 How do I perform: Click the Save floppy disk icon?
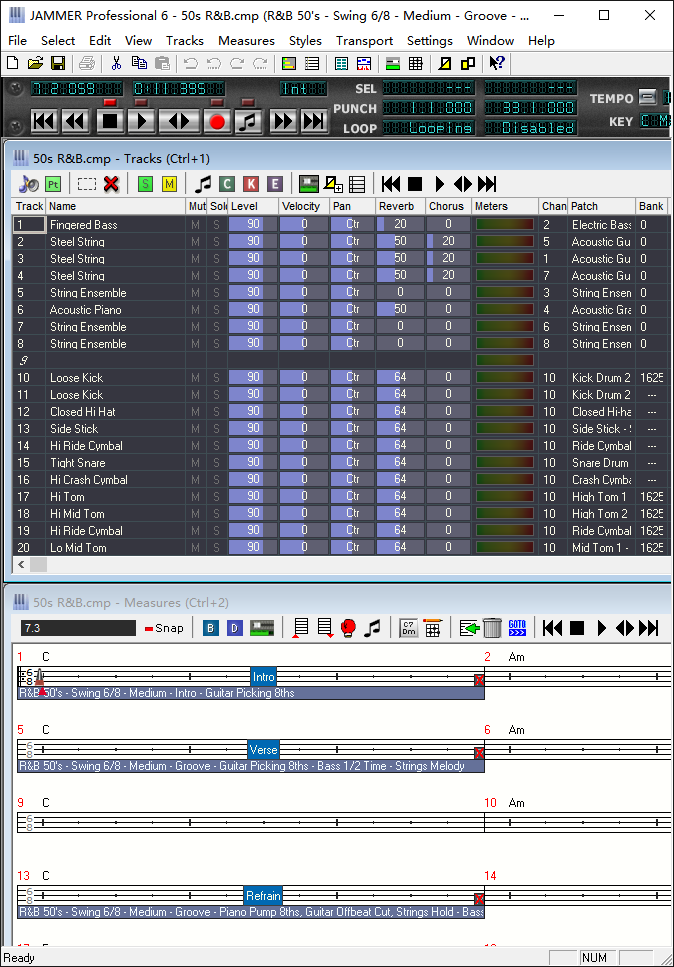pos(58,63)
